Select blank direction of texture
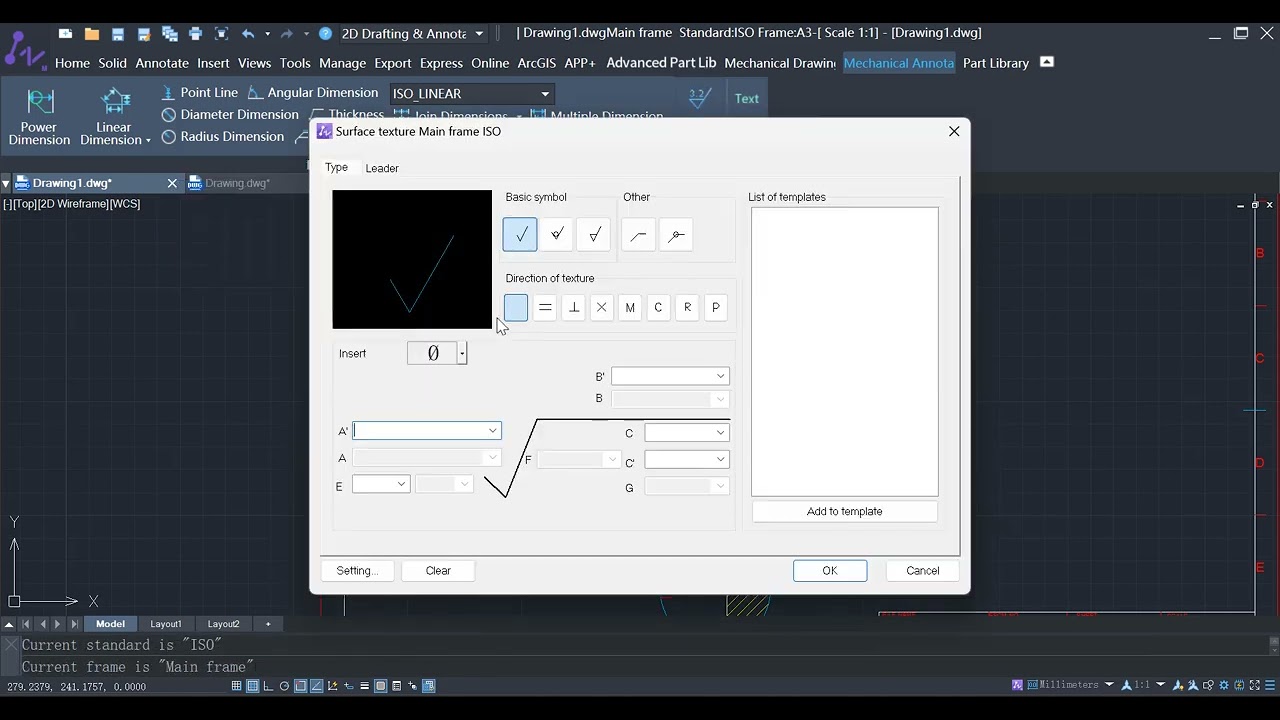Image resolution: width=1280 pixels, height=720 pixels. (x=516, y=308)
